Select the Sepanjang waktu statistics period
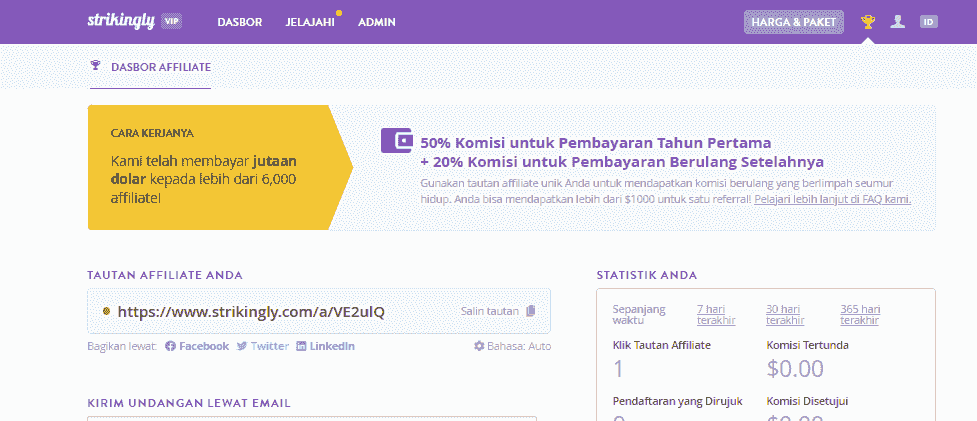This screenshot has width=977, height=421. coord(639,315)
